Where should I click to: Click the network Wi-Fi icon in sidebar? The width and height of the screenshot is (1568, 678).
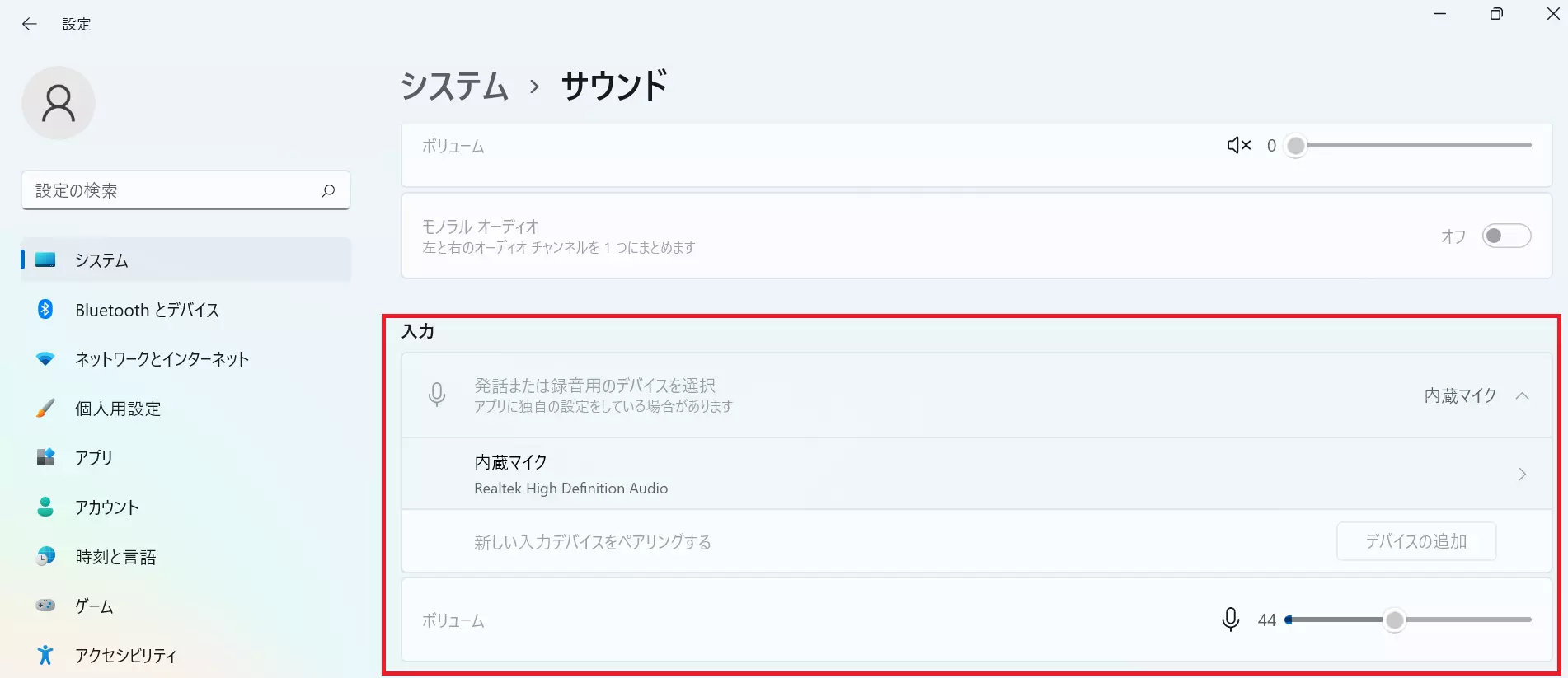[x=45, y=358]
